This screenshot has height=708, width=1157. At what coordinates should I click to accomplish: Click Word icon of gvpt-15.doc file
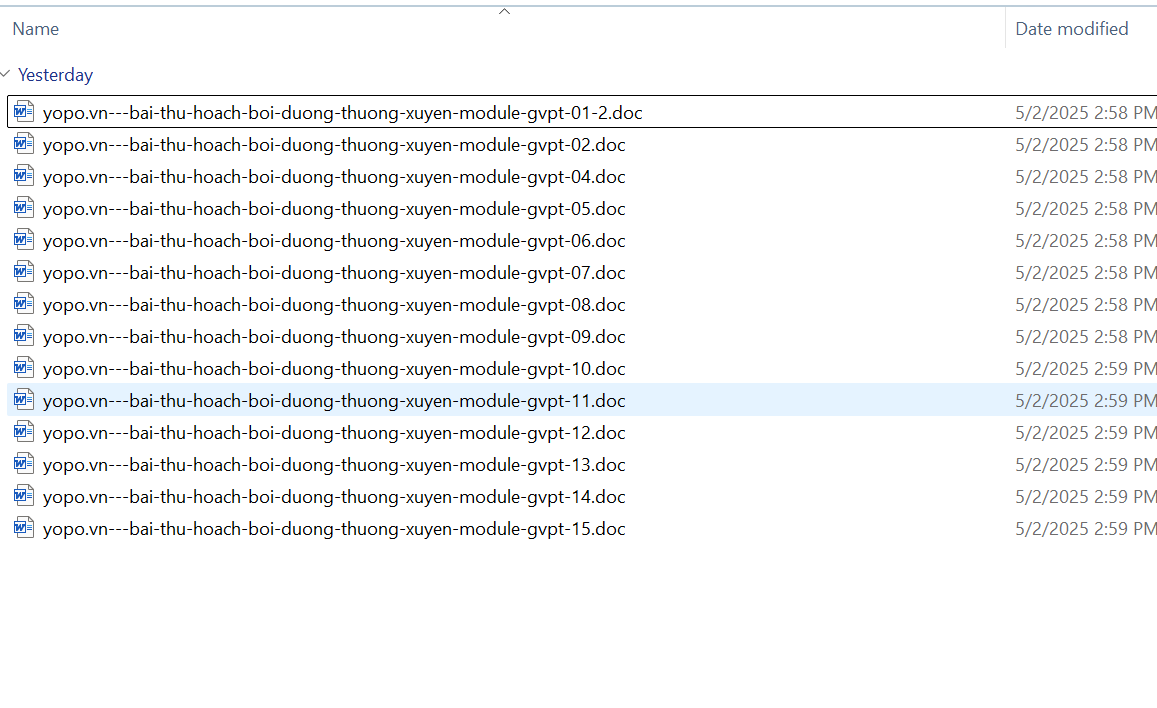[24, 528]
